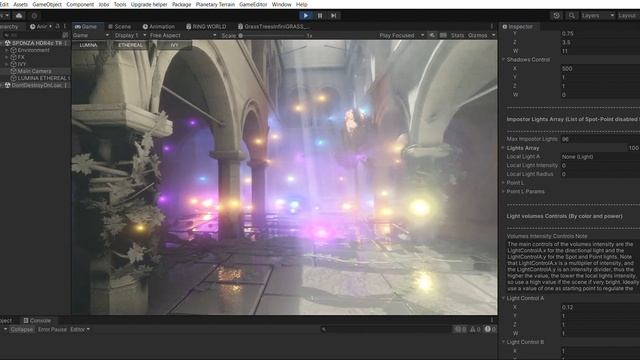
Task: Collapse the Light Control B section
Action: point(503,342)
